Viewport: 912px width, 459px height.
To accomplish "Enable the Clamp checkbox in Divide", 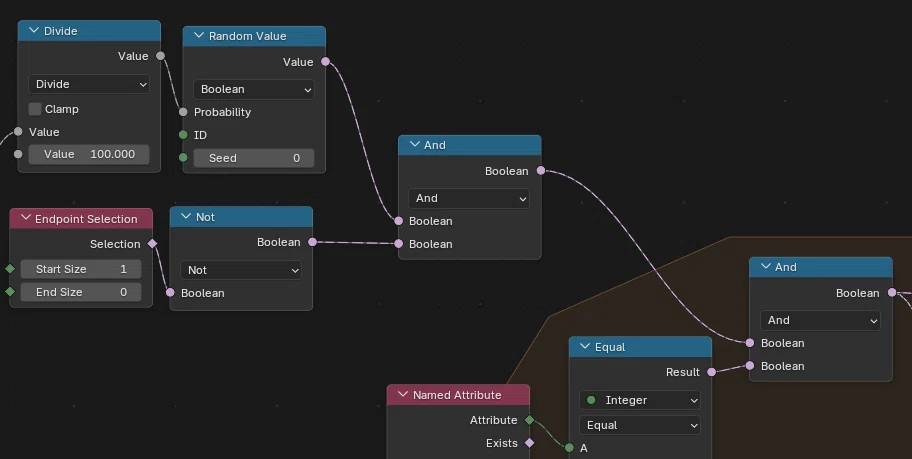I will pyautogui.click(x=35, y=109).
